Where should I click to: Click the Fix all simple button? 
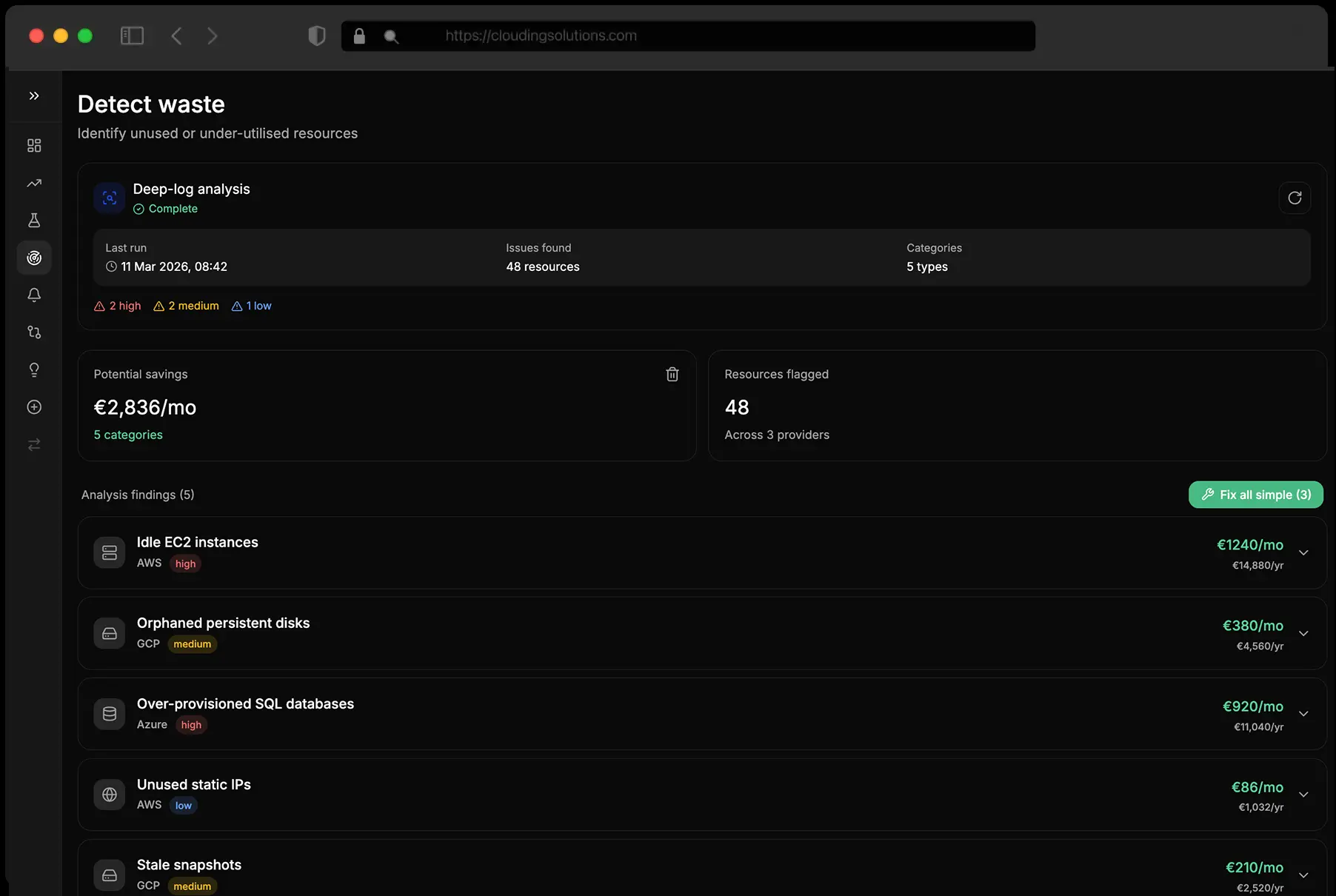tap(1255, 495)
